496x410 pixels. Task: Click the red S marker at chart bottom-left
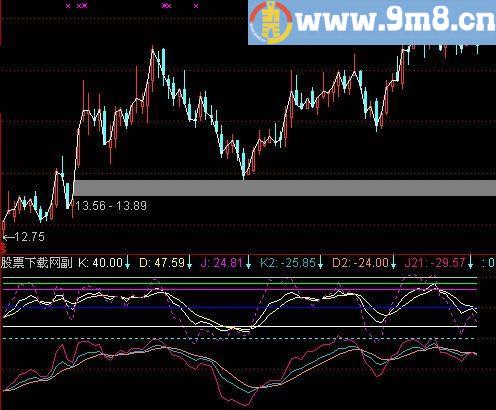coord(2,248)
